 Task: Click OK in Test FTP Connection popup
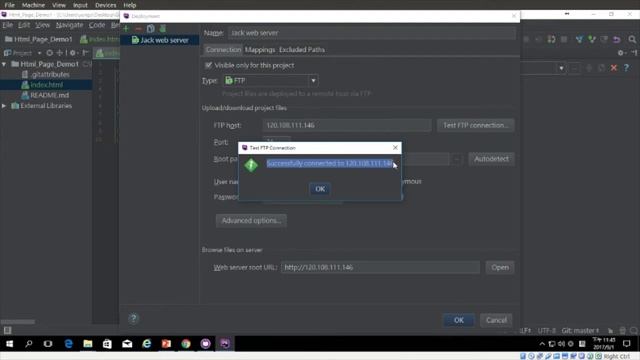click(x=320, y=189)
